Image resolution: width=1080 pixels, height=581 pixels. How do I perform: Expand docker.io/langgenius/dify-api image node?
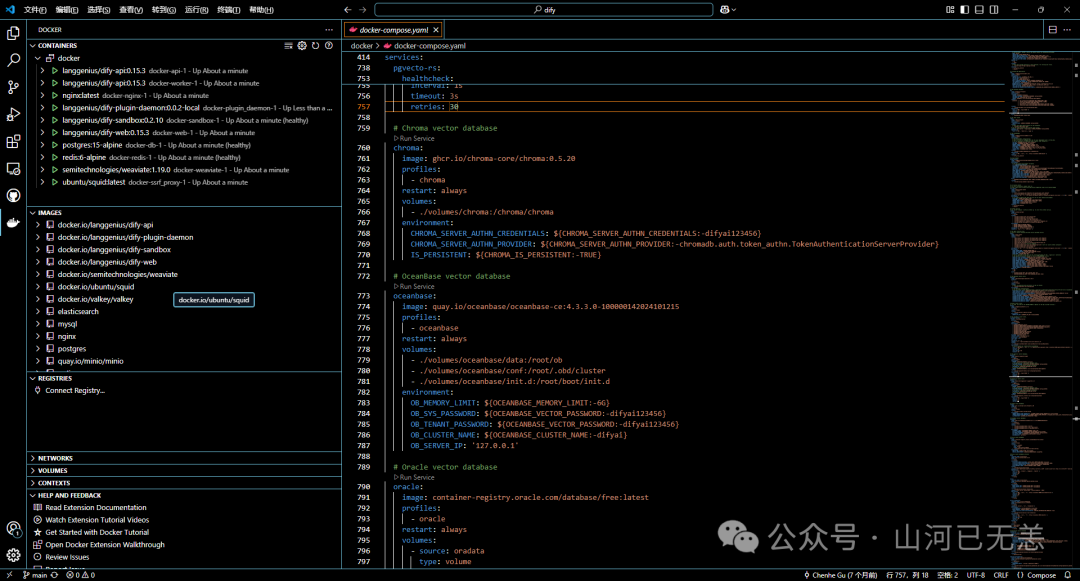click(x=38, y=224)
